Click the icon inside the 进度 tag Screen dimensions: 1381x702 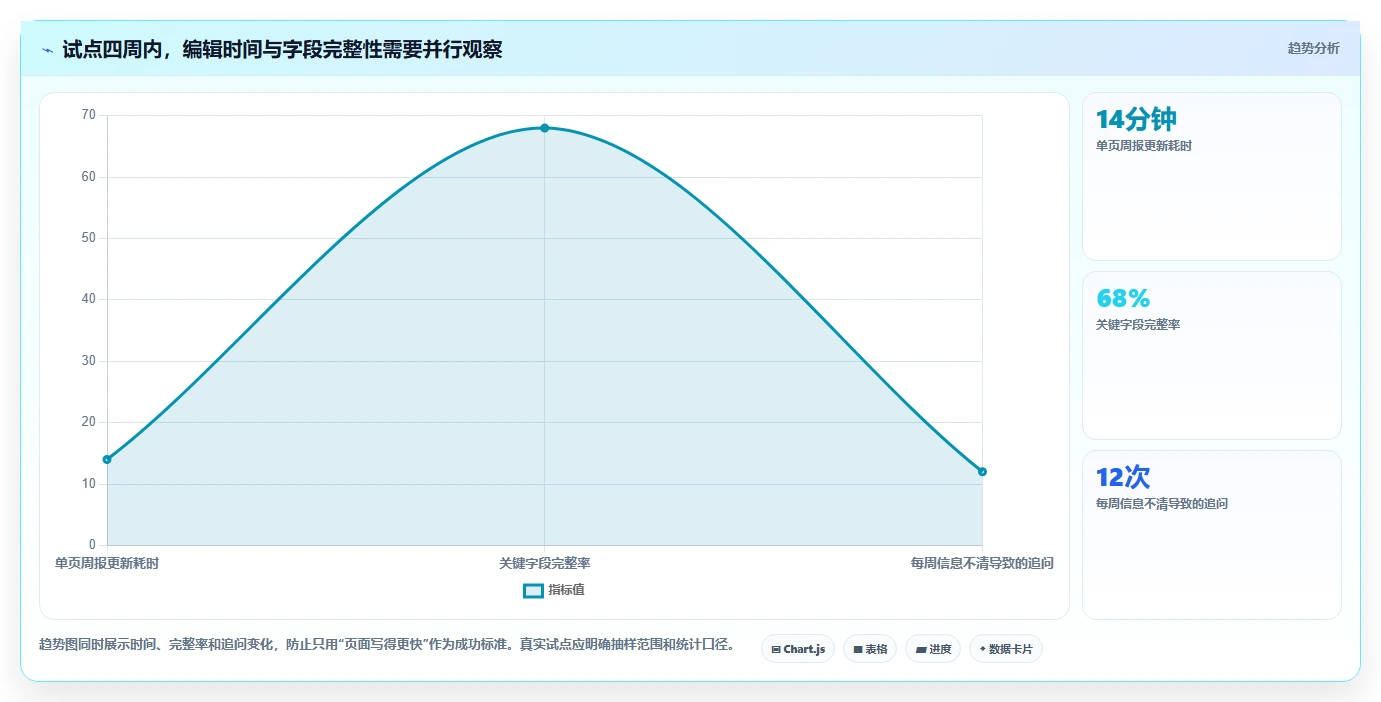pyautogui.click(x=921, y=650)
